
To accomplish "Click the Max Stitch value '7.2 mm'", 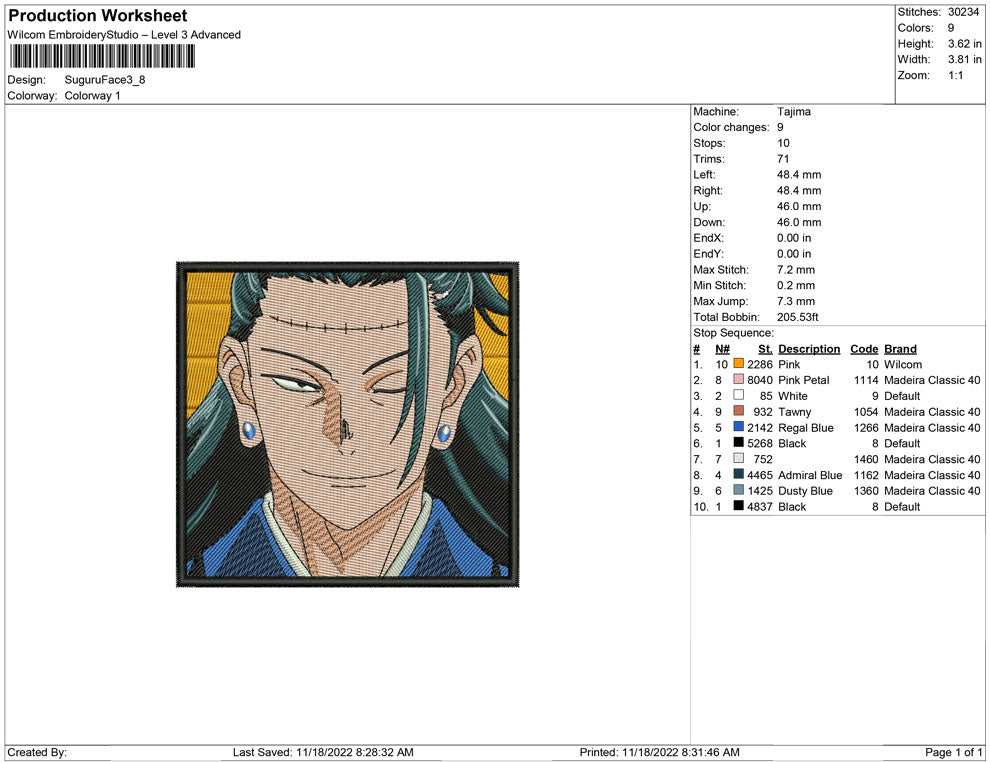I will 796,270.
